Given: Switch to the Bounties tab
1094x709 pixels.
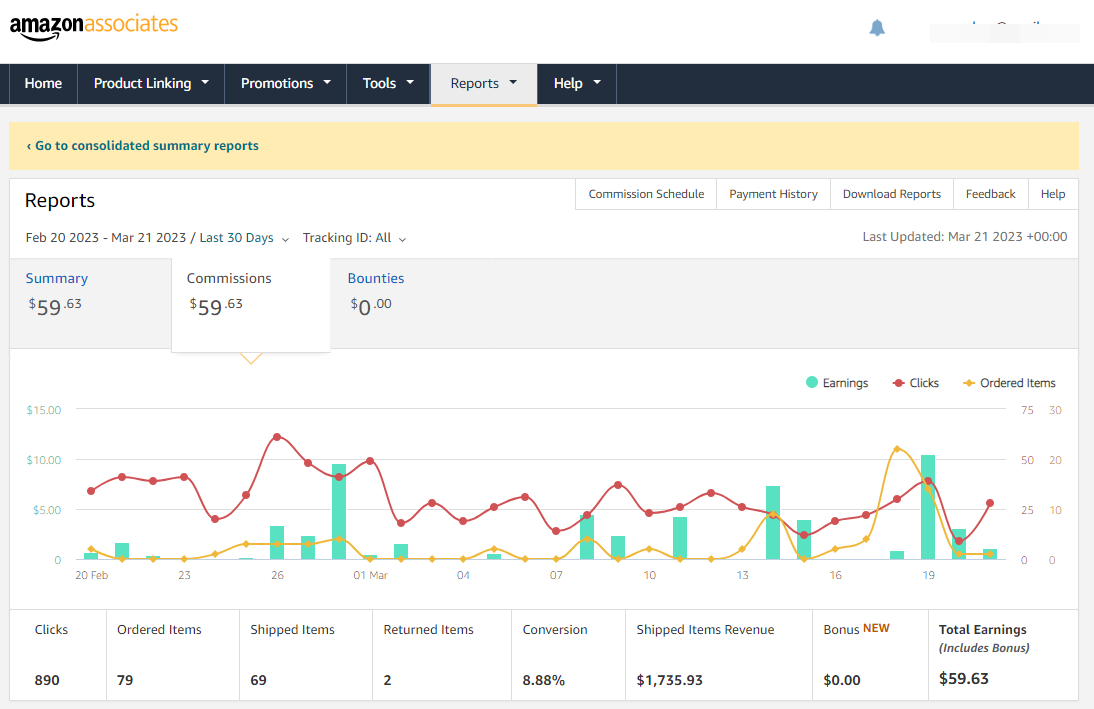Looking at the screenshot, I should 376,278.
